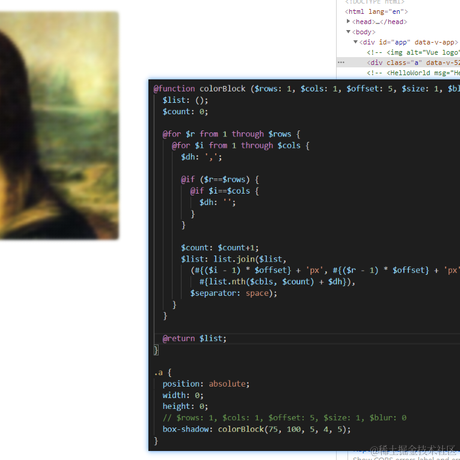460x460 pixels.
Task: Expand the head element in DOM tree
Action: point(348,21)
